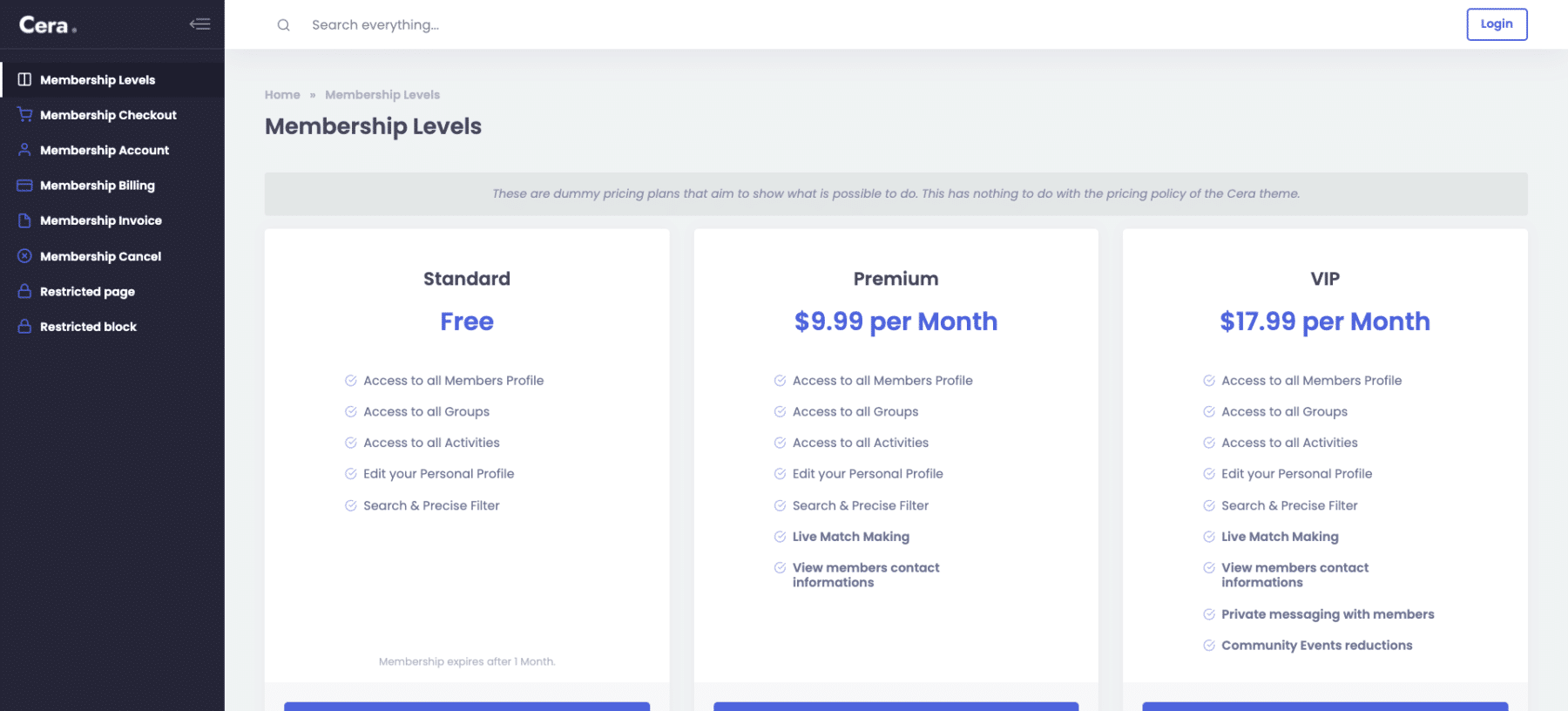Click the Membership Account person icon
Screen dimensions: 1568x711
coord(24,150)
